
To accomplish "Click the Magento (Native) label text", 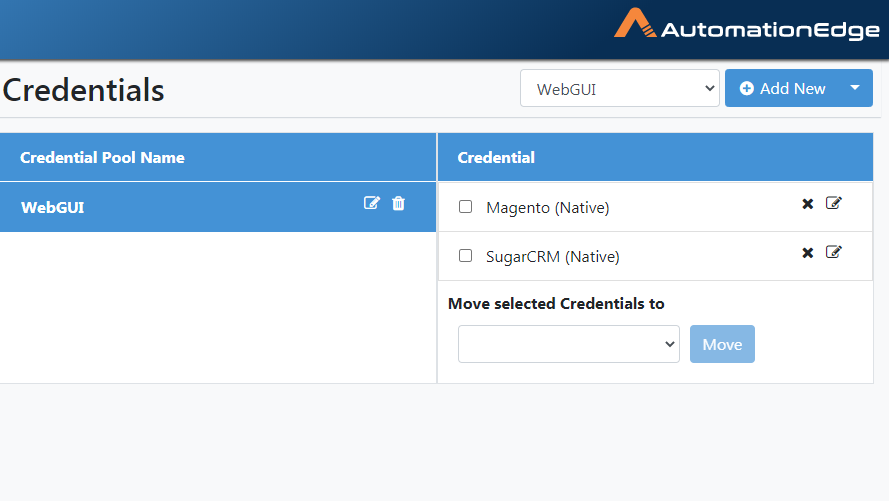I will (x=548, y=208).
